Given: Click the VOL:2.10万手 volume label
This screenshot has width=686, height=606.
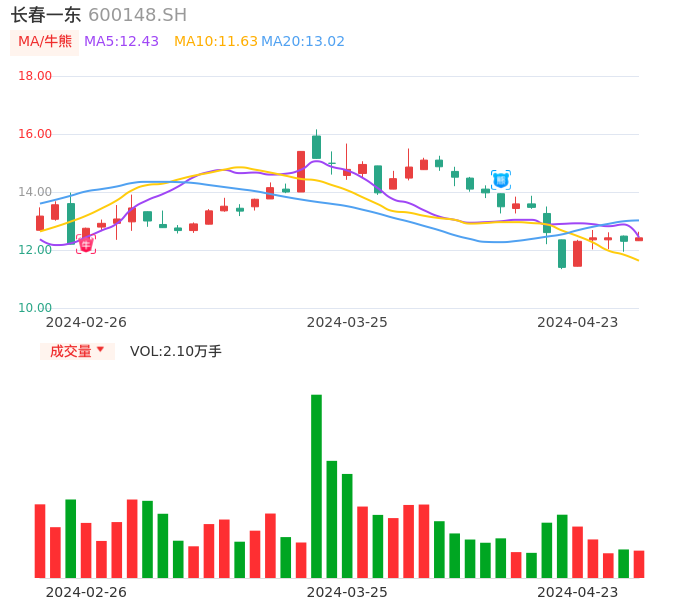Looking at the screenshot, I should (x=176, y=351).
